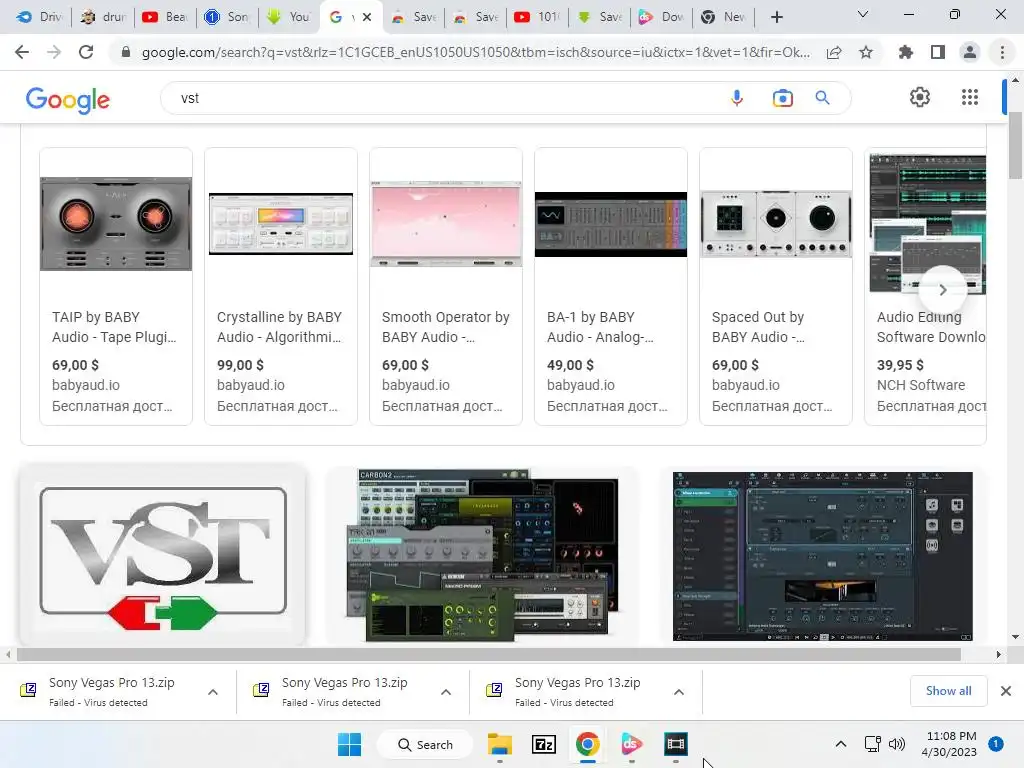
Task: Switch to the Son tab
Action: [227, 17]
